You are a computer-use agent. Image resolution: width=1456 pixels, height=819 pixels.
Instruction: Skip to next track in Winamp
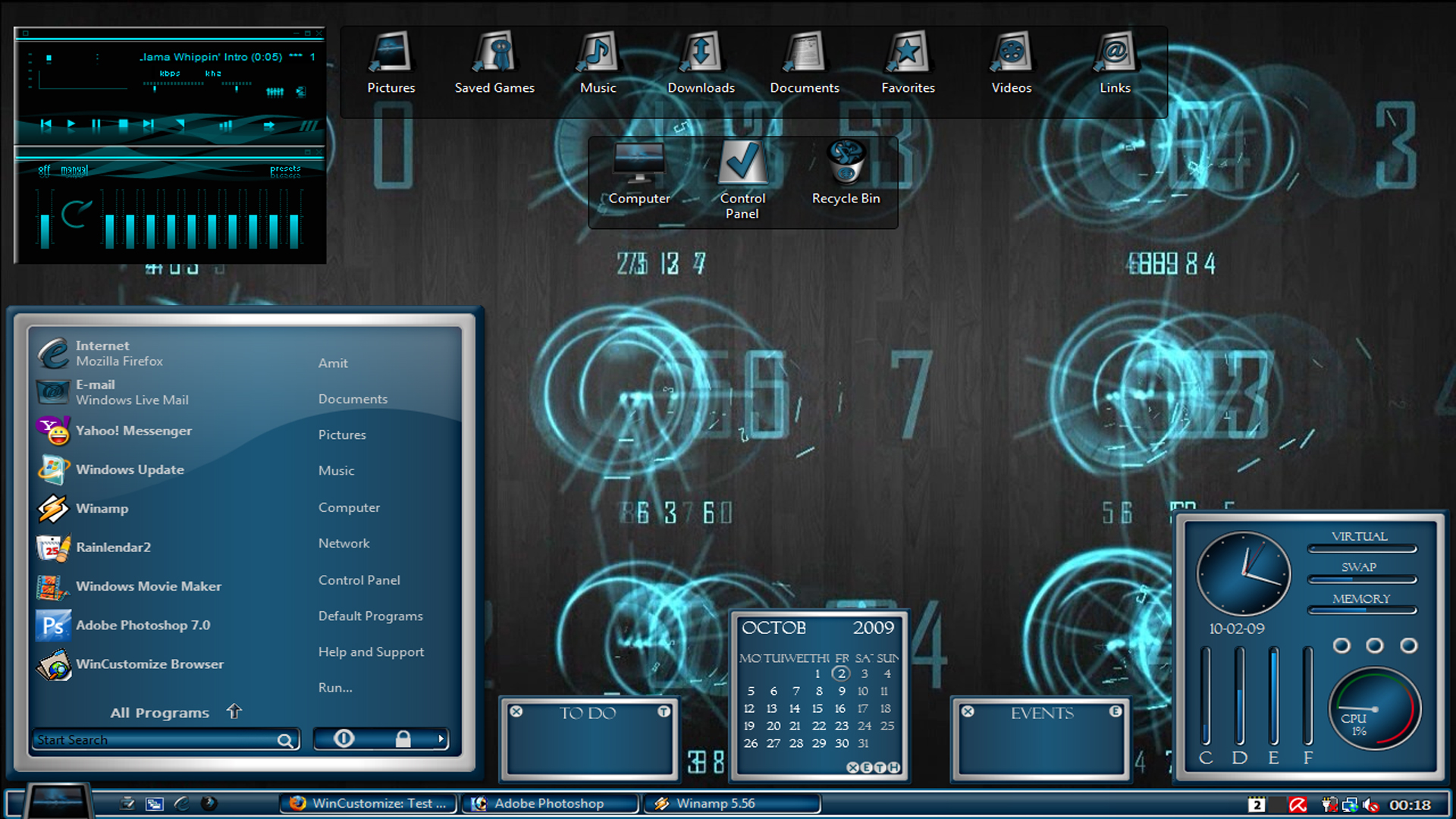coord(149,125)
